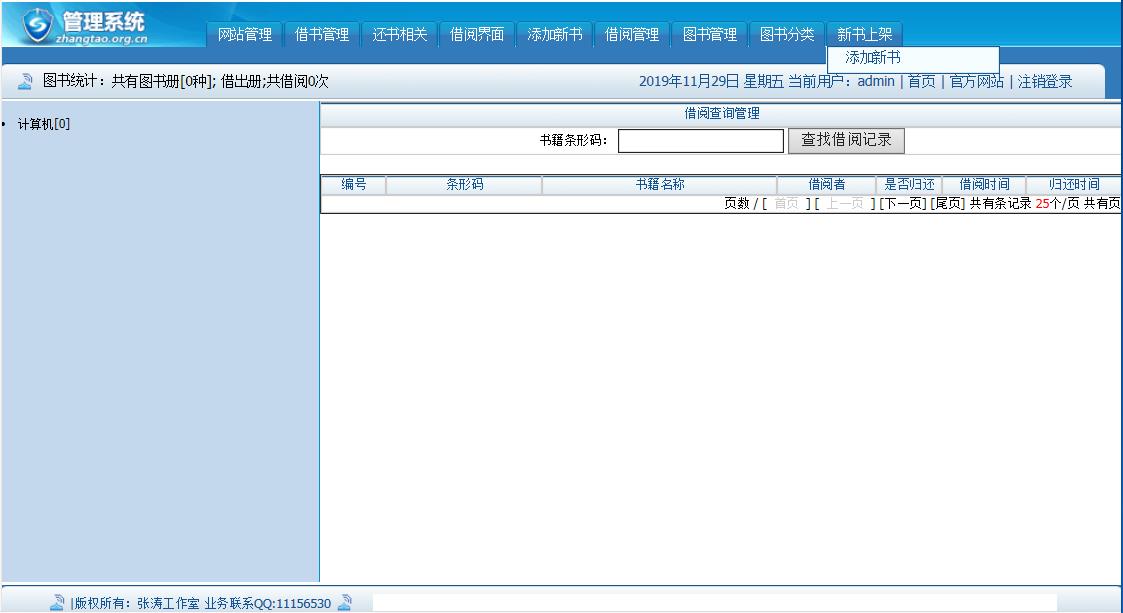Click the announcement icon beside 图书统计
The height and width of the screenshot is (613, 1123).
pyautogui.click(x=23, y=81)
